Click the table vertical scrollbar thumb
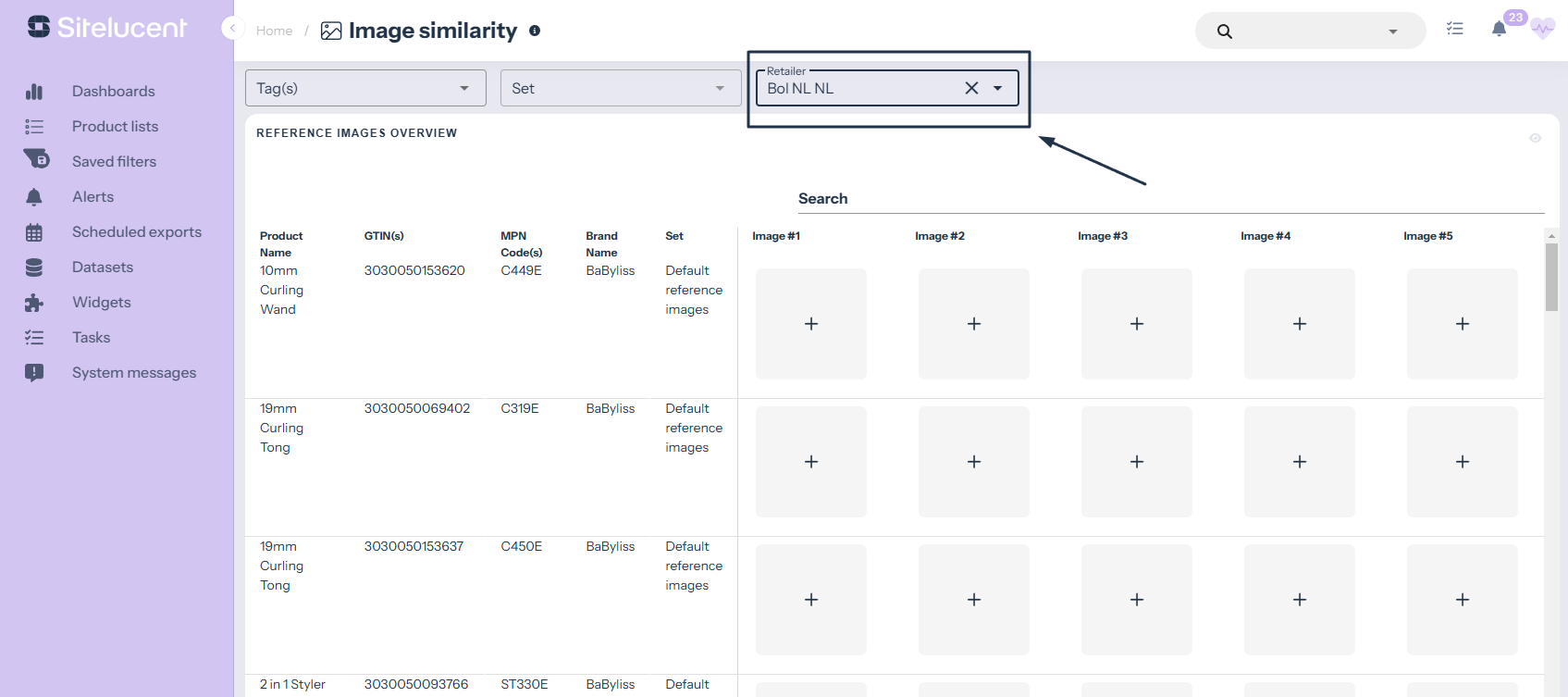 click(1551, 277)
